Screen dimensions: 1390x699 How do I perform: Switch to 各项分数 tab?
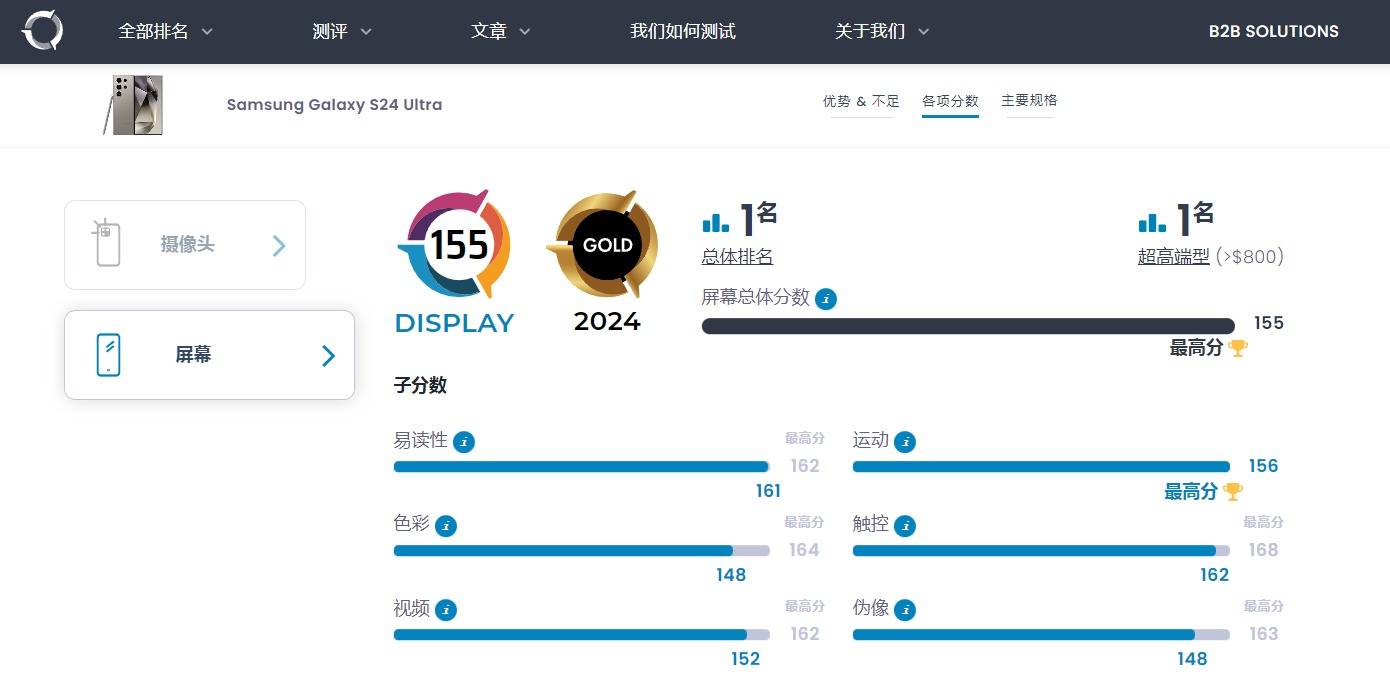[x=950, y=101]
